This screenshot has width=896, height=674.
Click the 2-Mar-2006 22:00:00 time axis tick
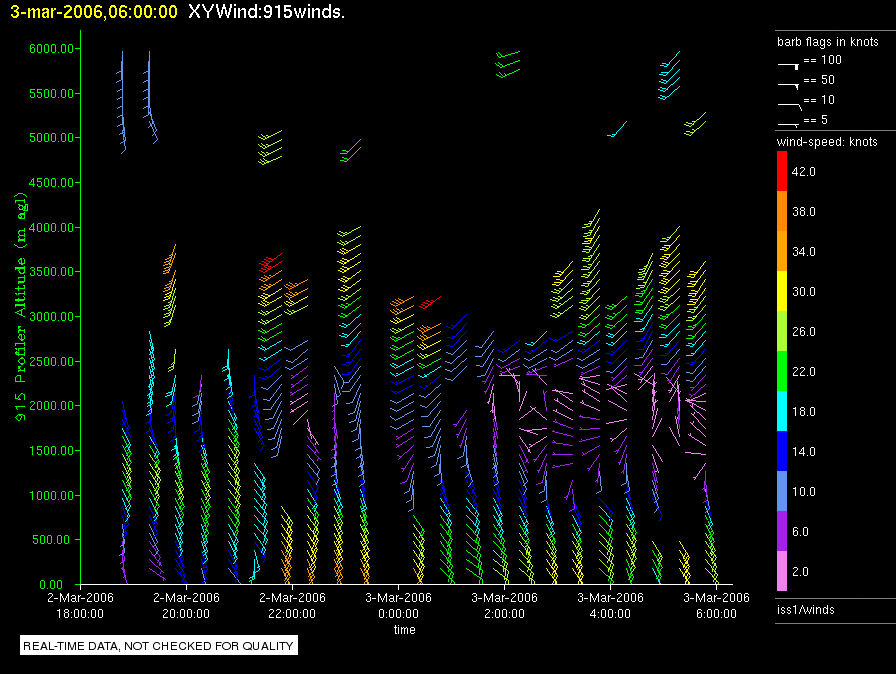(x=292, y=606)
